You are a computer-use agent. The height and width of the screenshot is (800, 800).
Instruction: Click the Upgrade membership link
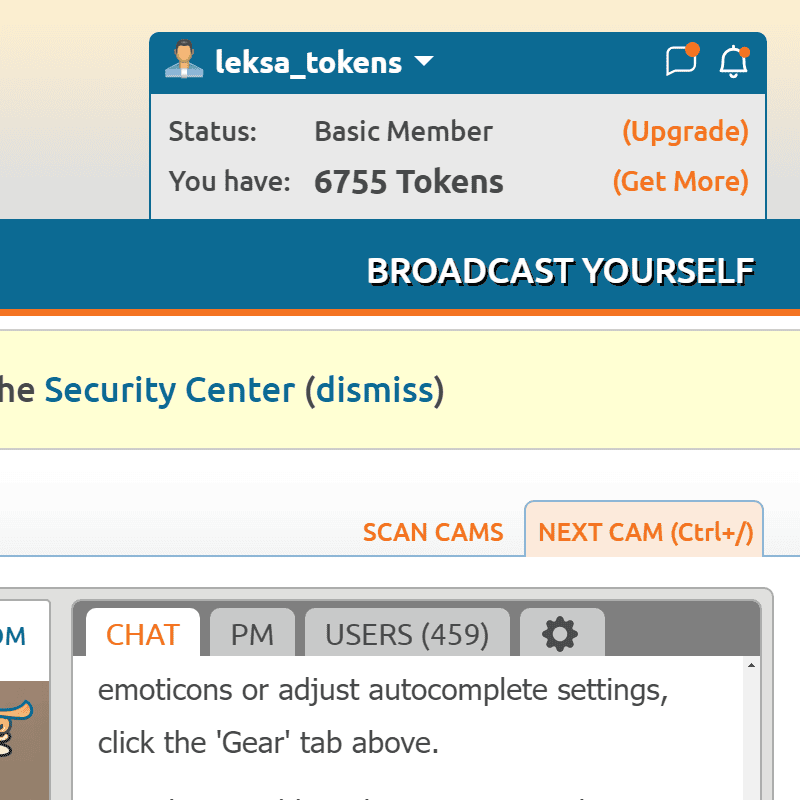685,131
